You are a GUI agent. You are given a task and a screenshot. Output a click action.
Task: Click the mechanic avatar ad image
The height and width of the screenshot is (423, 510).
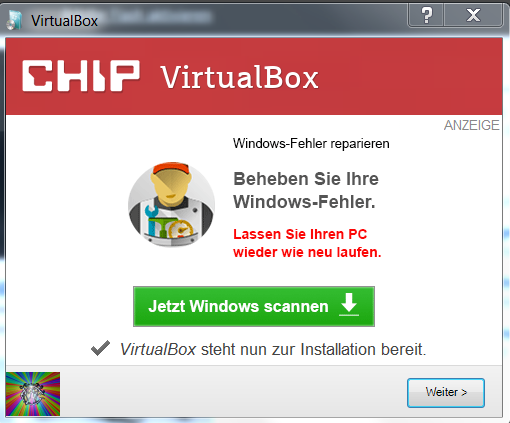(x=171, y=204)
